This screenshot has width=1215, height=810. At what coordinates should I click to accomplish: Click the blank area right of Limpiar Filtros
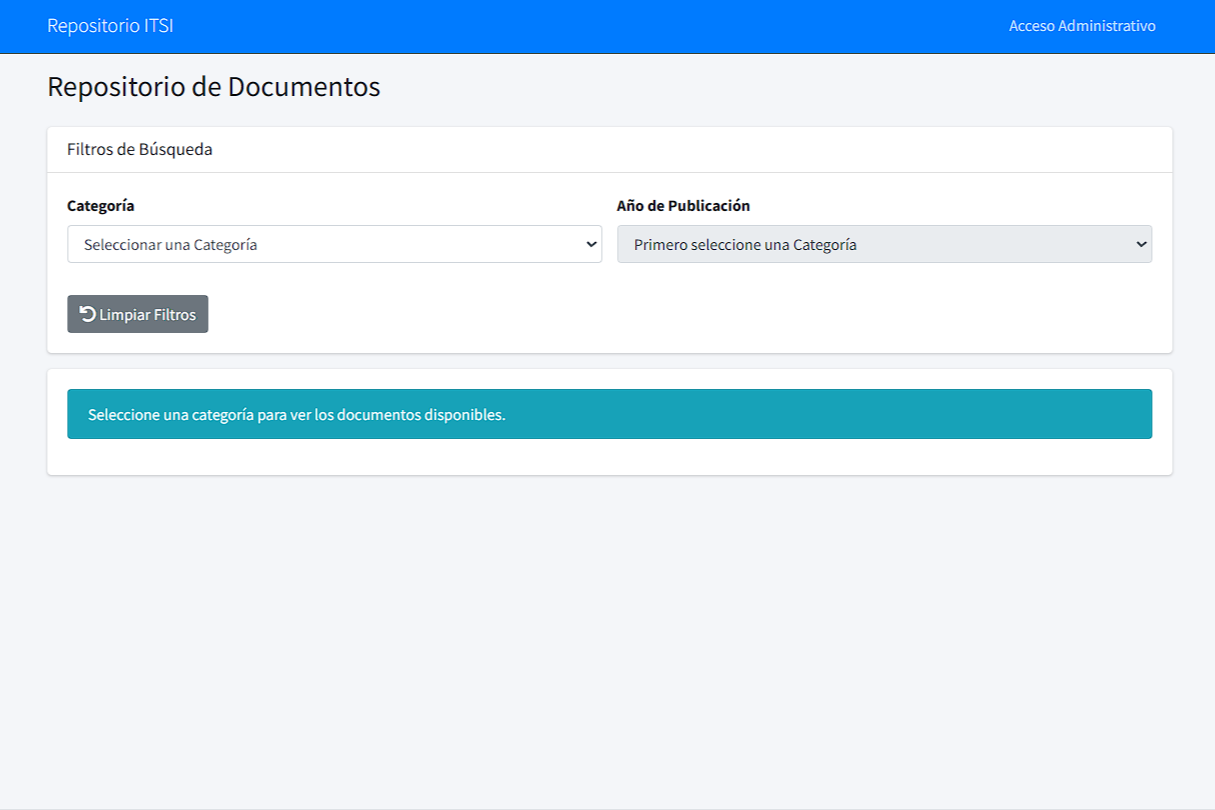pyautogui.click(x=680, y=314)
